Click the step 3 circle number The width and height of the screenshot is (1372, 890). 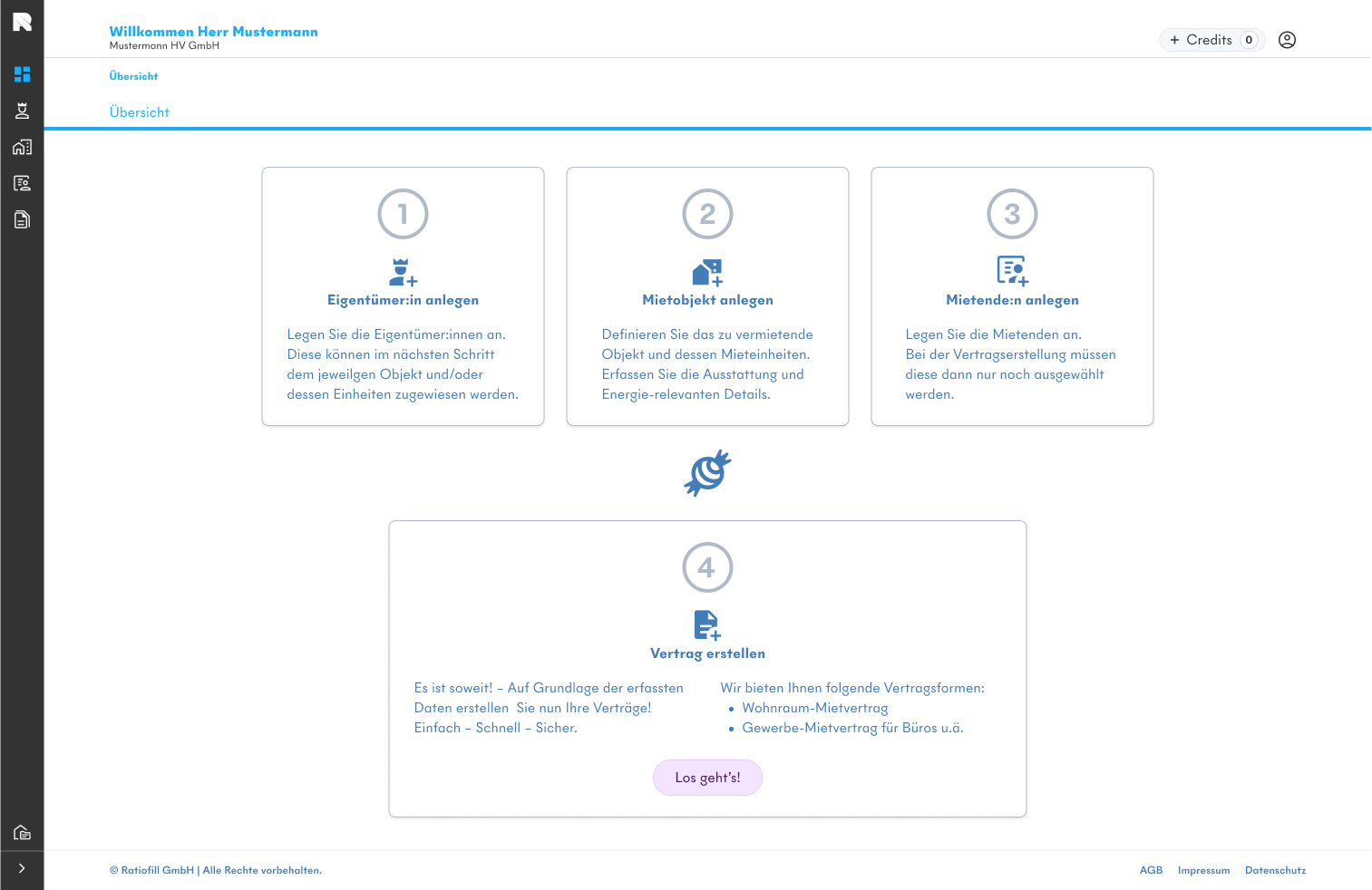tap(1012, 214)
